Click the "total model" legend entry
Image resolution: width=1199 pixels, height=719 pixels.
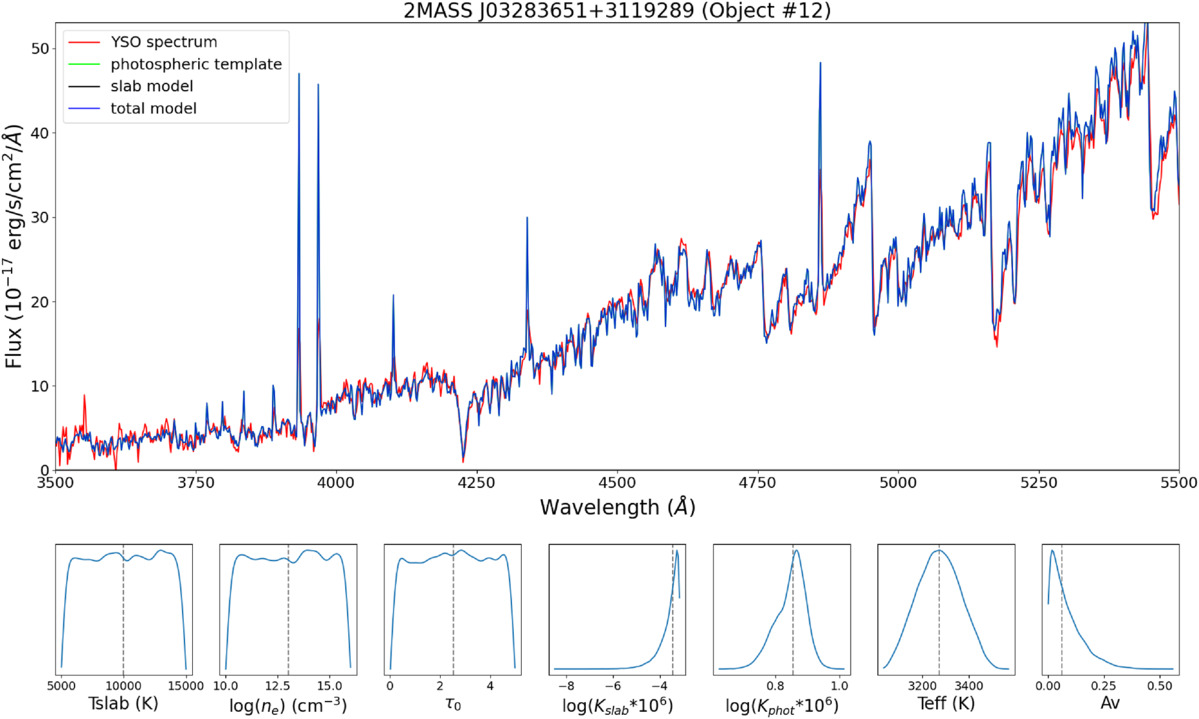click(x=154, y=109)
